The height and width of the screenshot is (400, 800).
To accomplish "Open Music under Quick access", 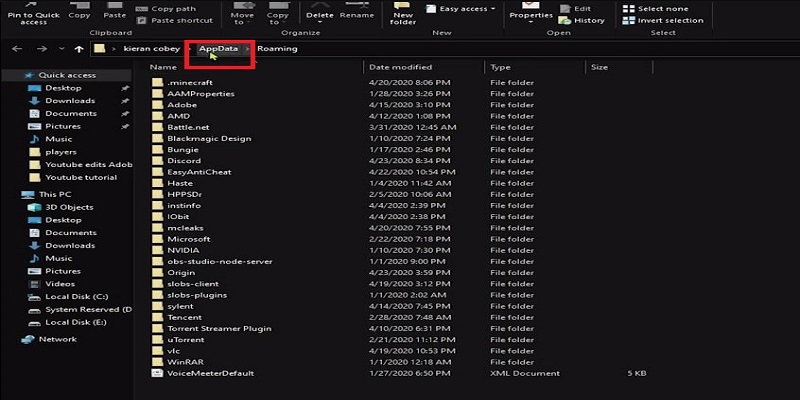I will (x=59, y=139).
